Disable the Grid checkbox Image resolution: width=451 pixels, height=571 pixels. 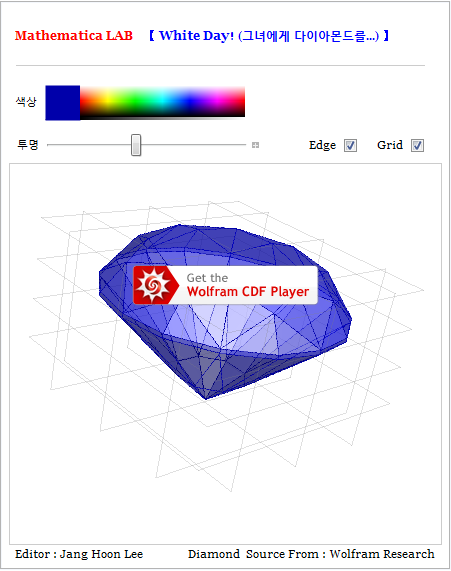[417, 145]
